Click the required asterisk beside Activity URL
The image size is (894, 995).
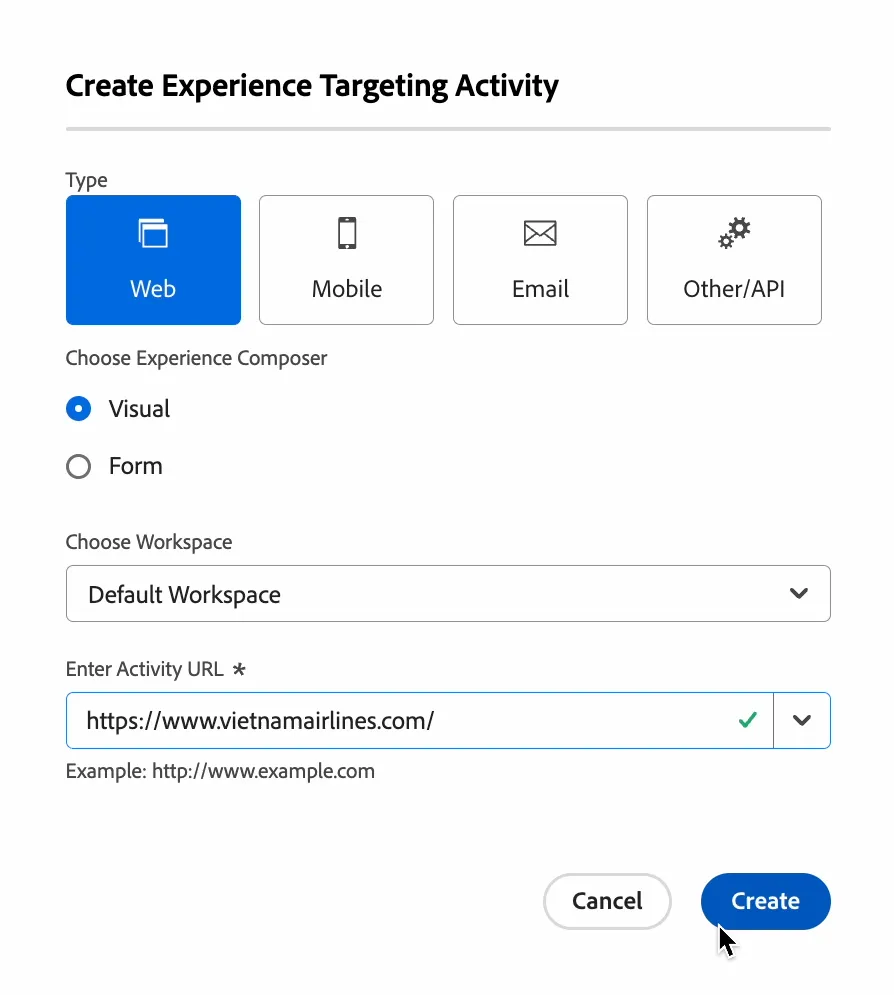pos(239,669)
